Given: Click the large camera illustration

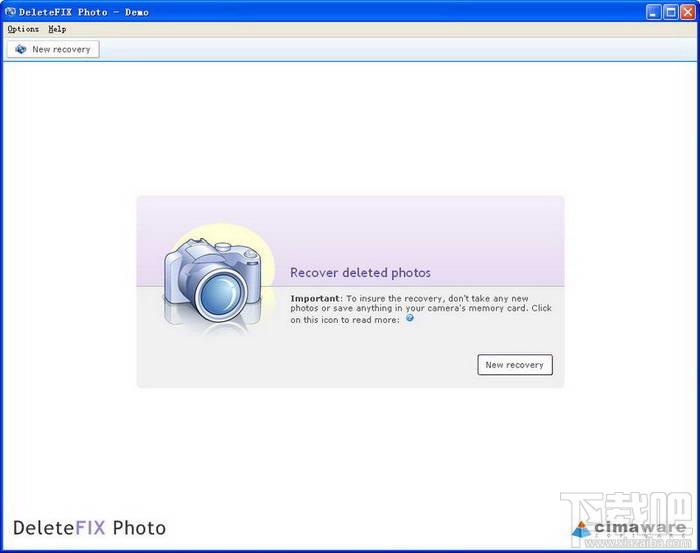Looking at the screenshot, I should pyautogui.click(x=213, y=281).
